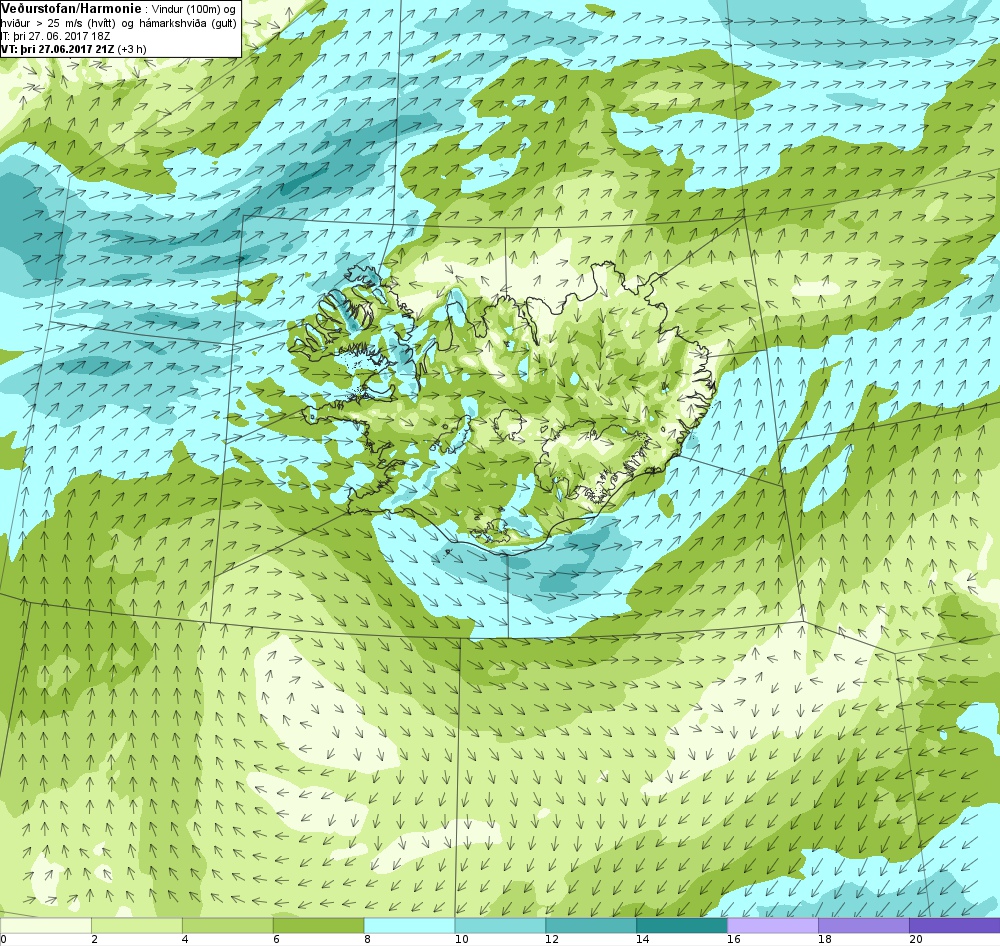Click the 'IT: þri 27. 06. 2017 18Z' line
The image size is (1000, 946).
55,36
